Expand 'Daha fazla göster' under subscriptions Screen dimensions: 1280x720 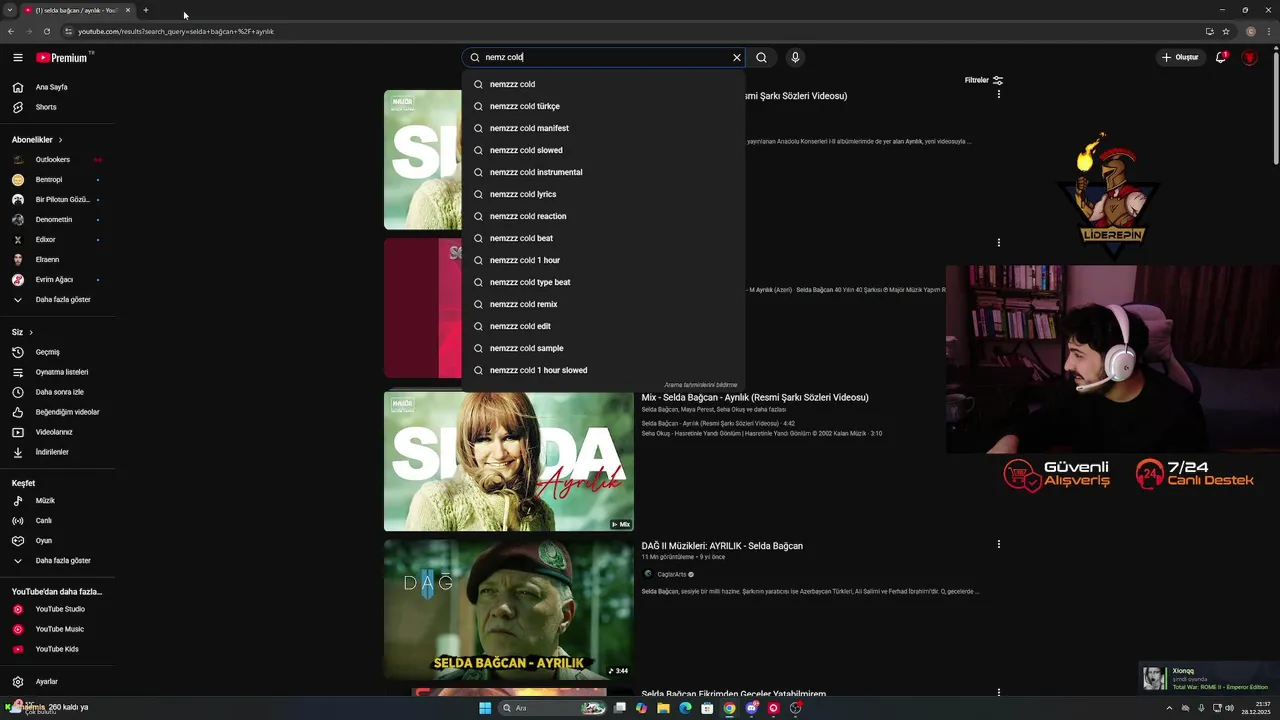point(57,300)
